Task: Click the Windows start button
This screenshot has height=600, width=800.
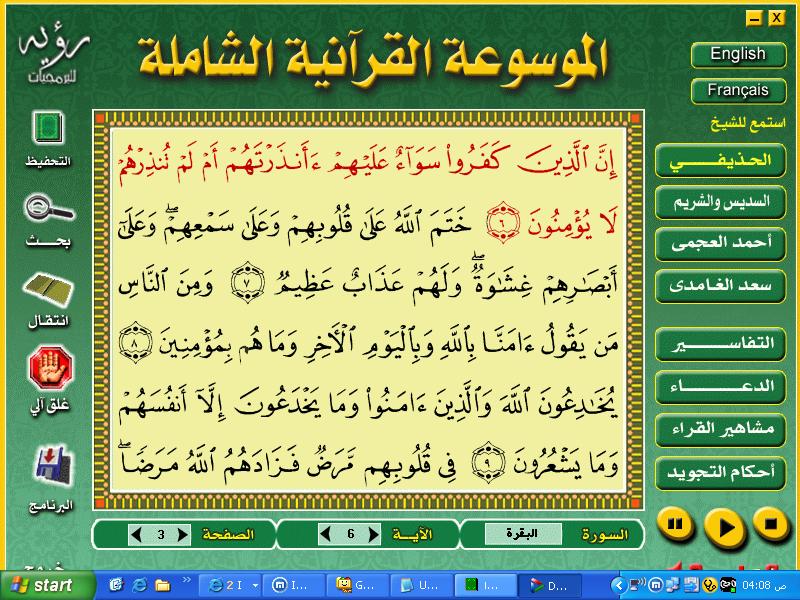Action: 47,585
